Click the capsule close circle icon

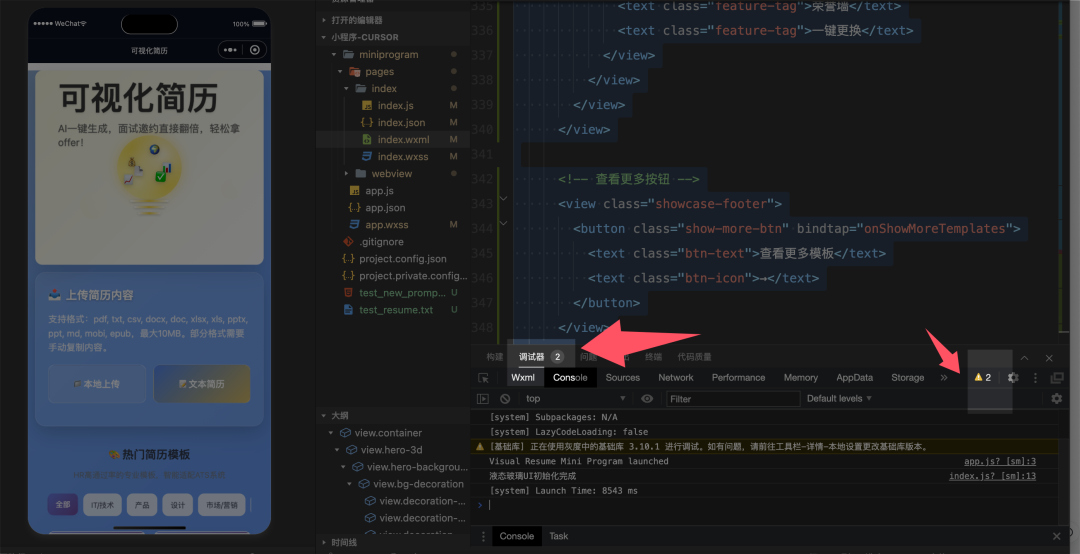click(x=255, y=50)
